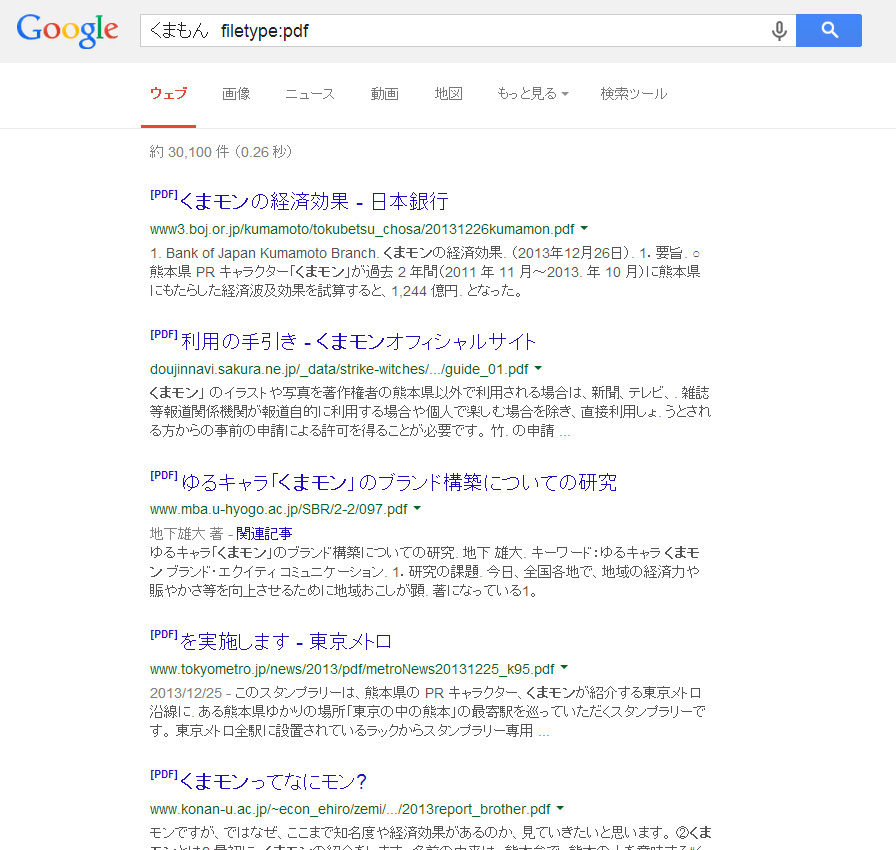Click the Google logo
Screen dimensions: 896x850
point(67,31)
